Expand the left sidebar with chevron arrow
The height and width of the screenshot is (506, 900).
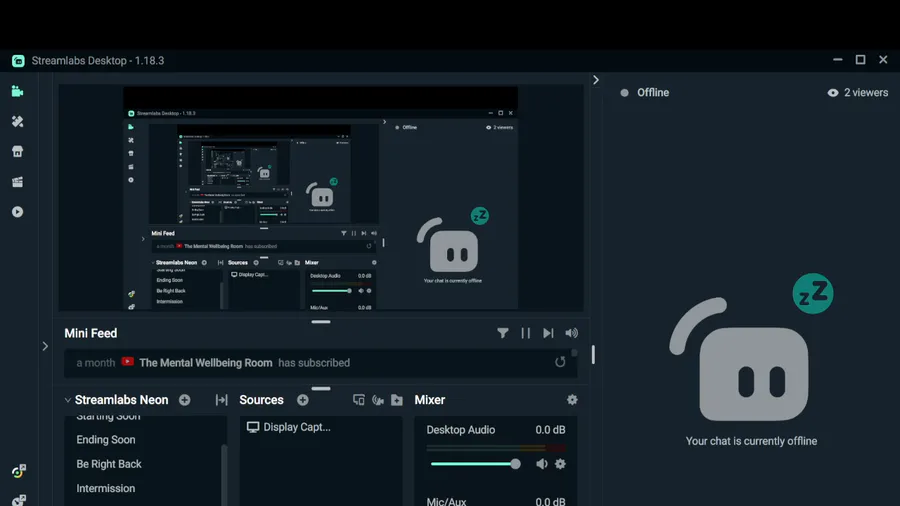coord(45,346)
